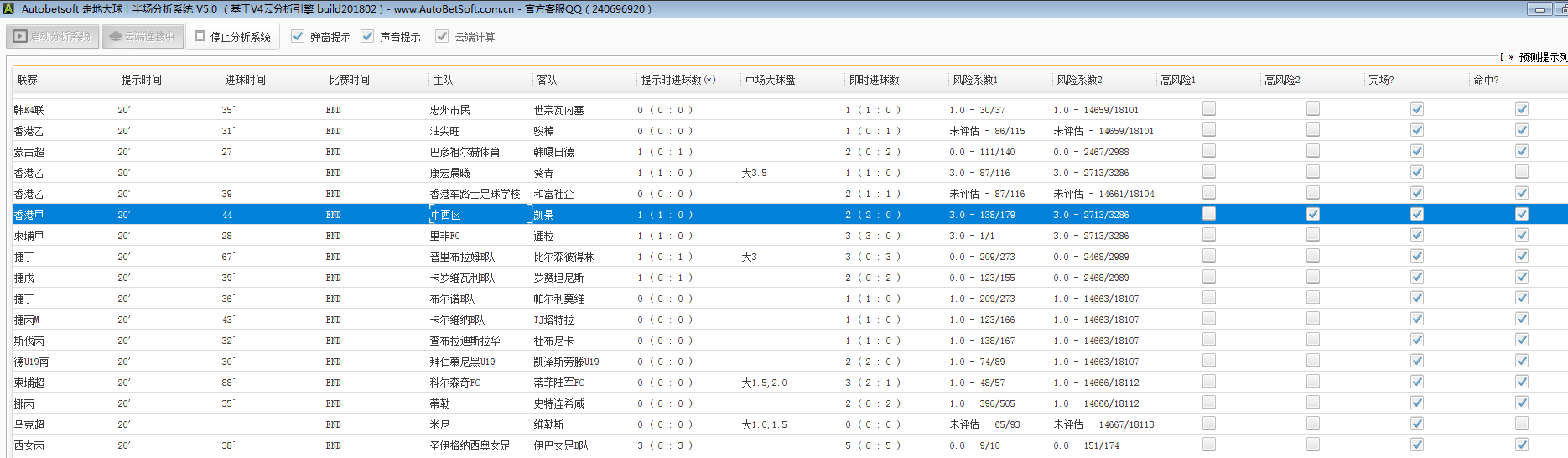Click the 风险系数1 column header
The image size is (1568, 458).
(x=974, y=81)
